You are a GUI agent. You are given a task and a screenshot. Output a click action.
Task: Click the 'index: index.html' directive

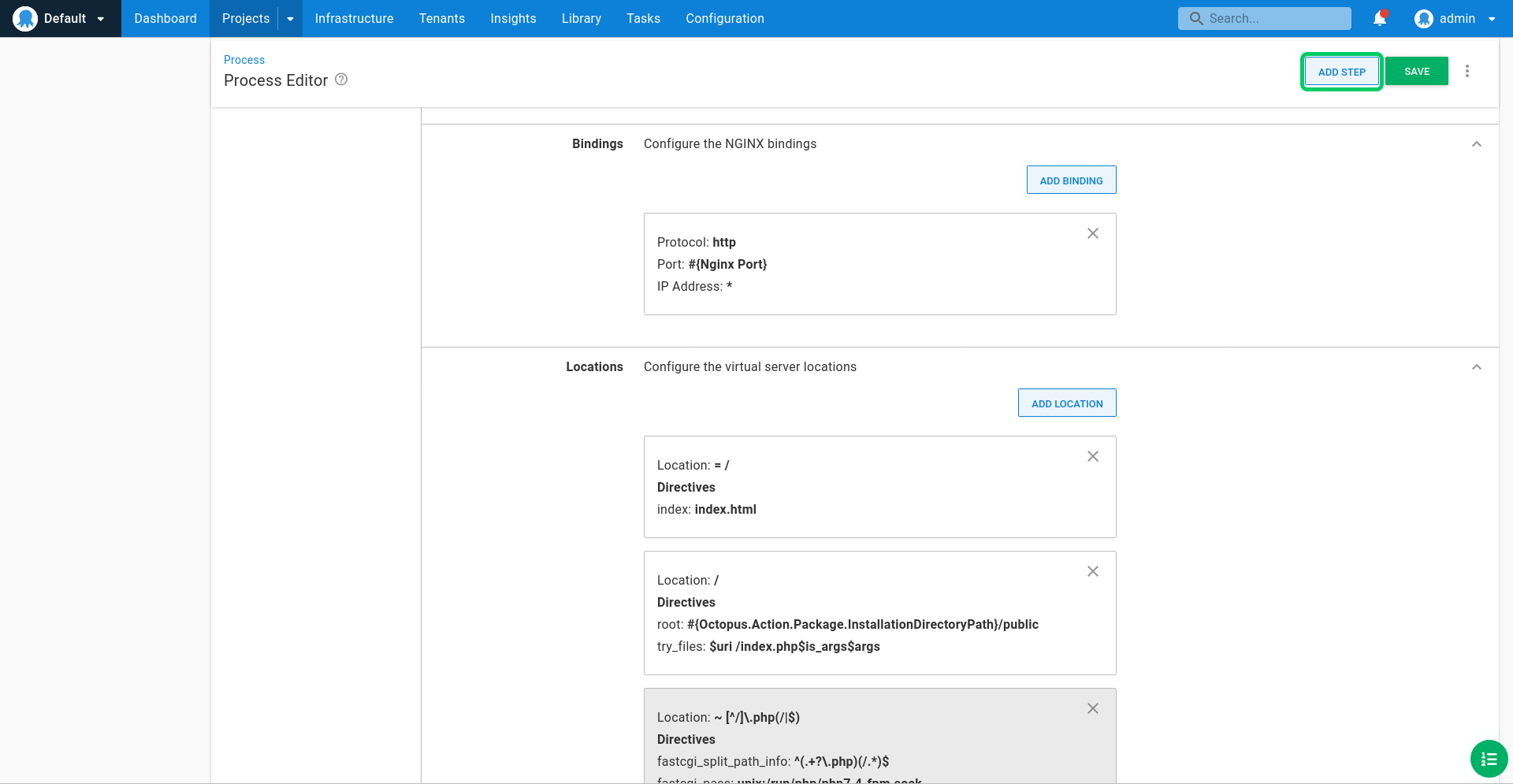[x=706, y=509]
